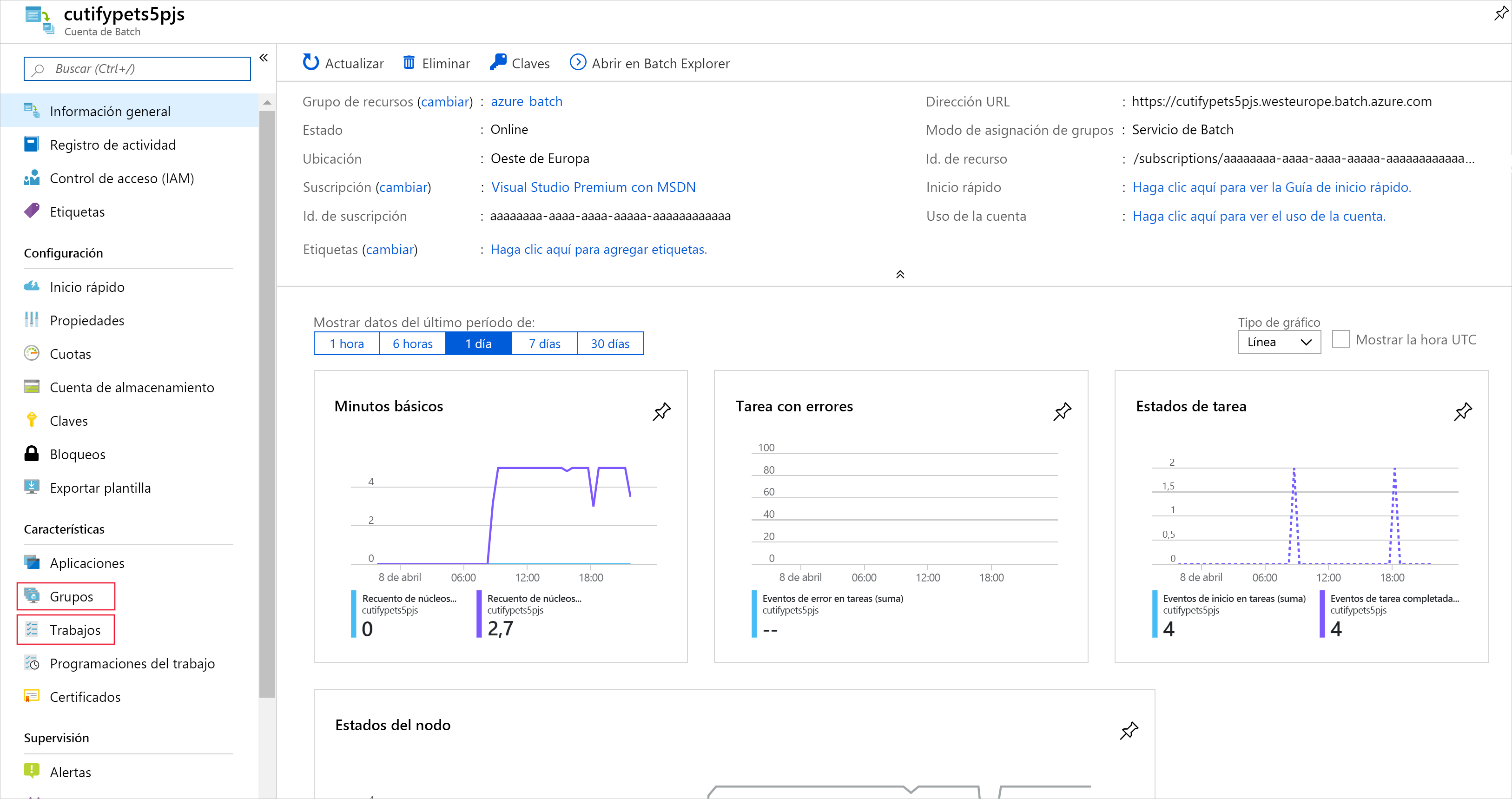Collapse the sidebar menu with the double chevron
This screenshot has width=1512, height=799.
264,58
